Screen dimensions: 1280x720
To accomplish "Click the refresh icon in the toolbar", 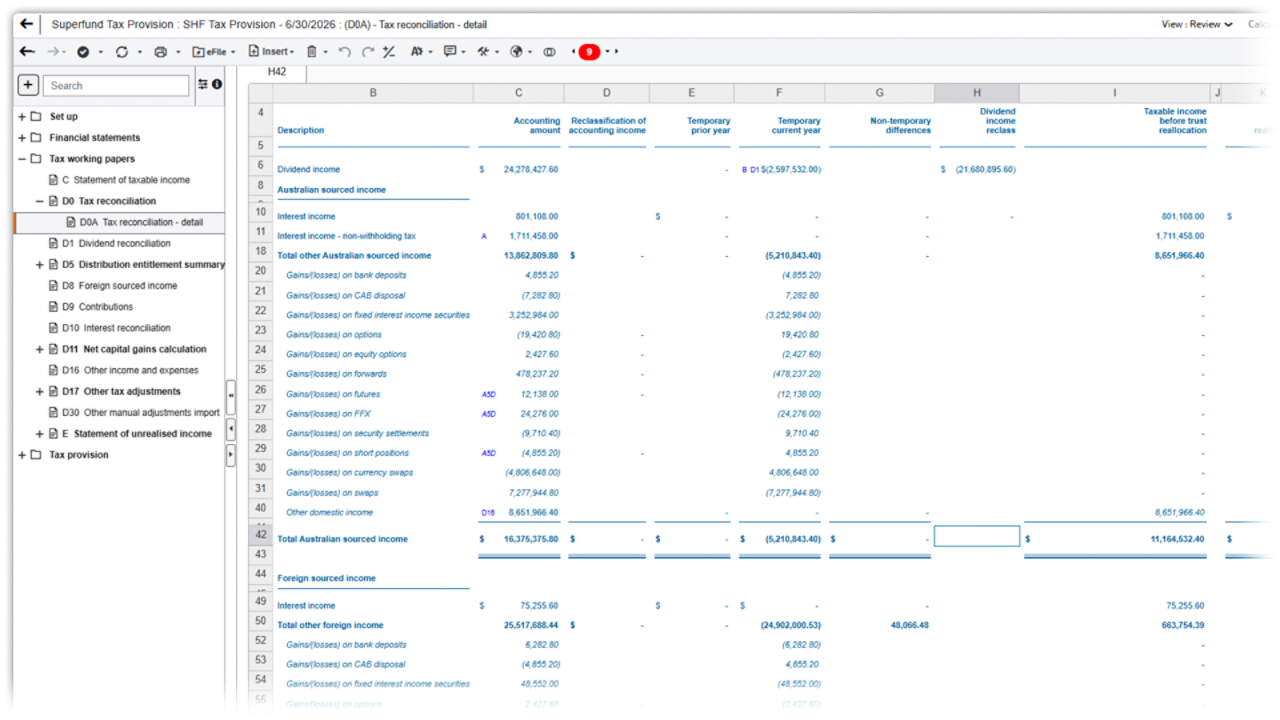I will coord(121,52).
